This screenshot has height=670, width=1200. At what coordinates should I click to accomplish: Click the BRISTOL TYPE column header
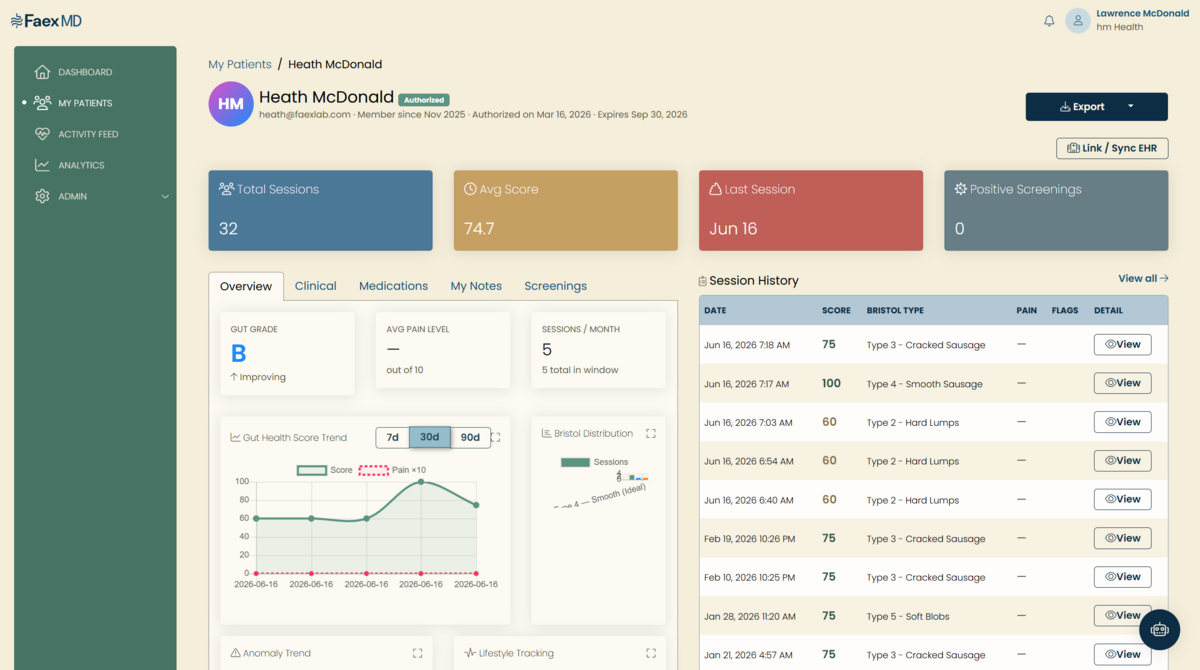click(x=895, y=311)
